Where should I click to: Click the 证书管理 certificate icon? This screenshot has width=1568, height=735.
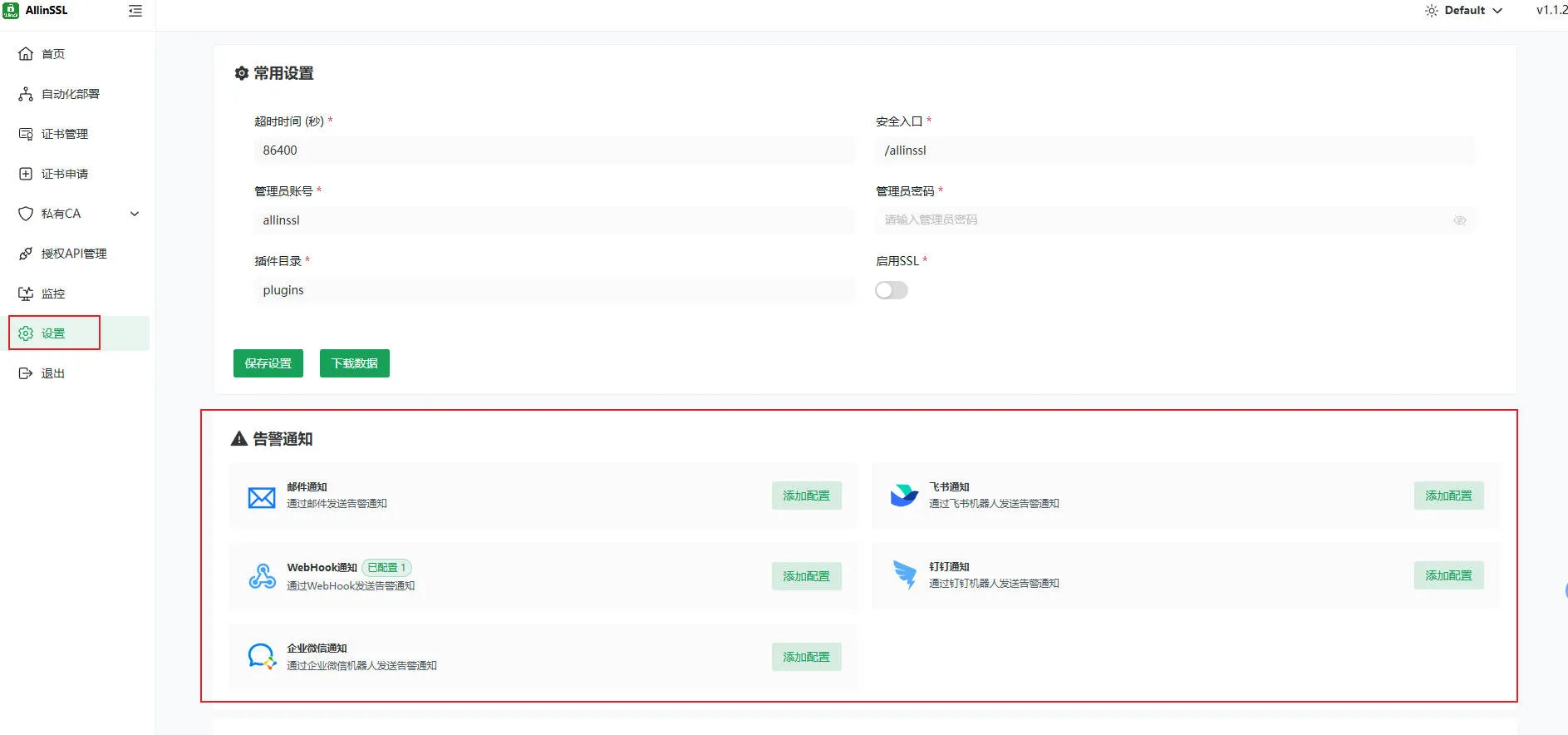(26, 134)
